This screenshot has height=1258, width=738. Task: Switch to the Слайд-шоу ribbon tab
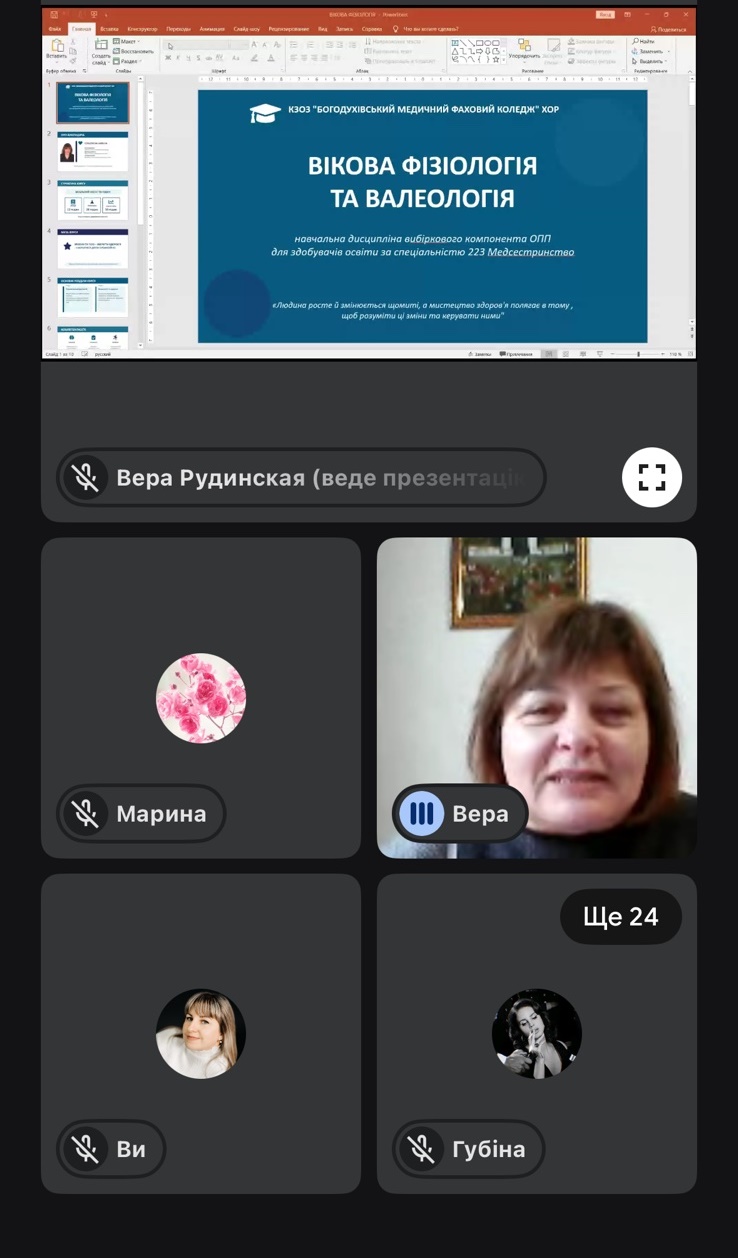coord(247,29)
